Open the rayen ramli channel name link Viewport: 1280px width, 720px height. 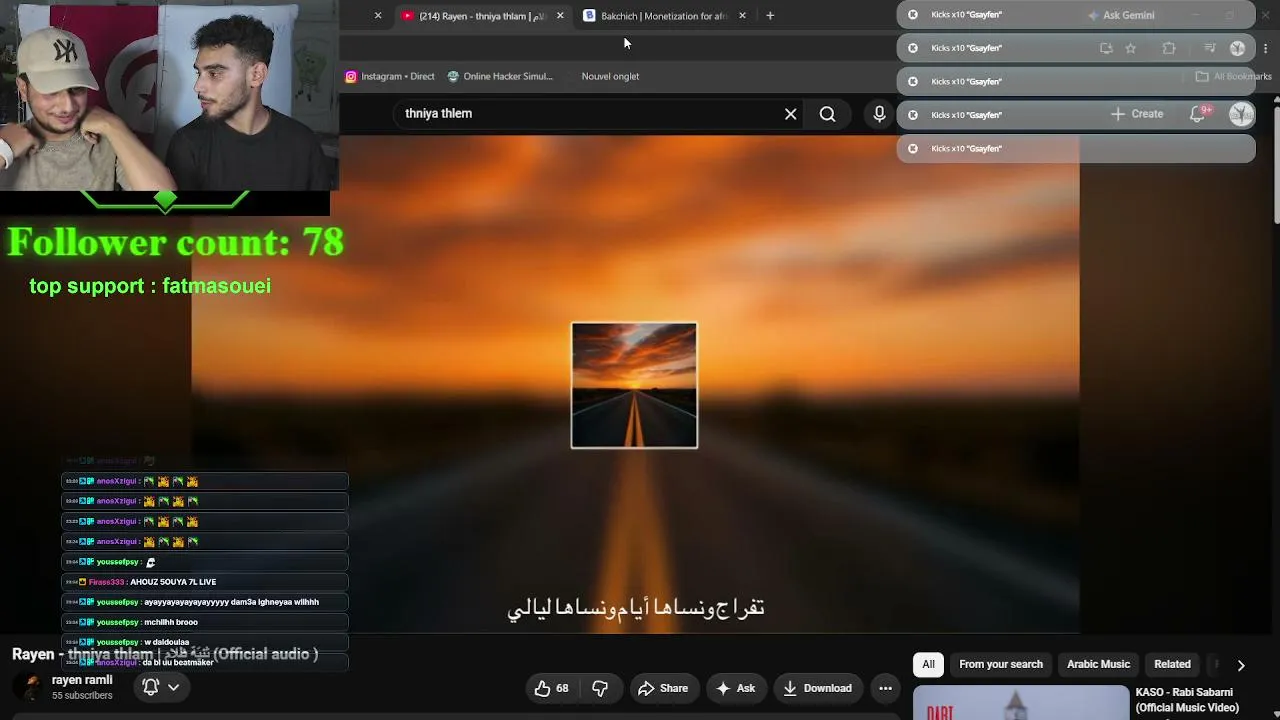pyautogui.click(x=82, y=680)
